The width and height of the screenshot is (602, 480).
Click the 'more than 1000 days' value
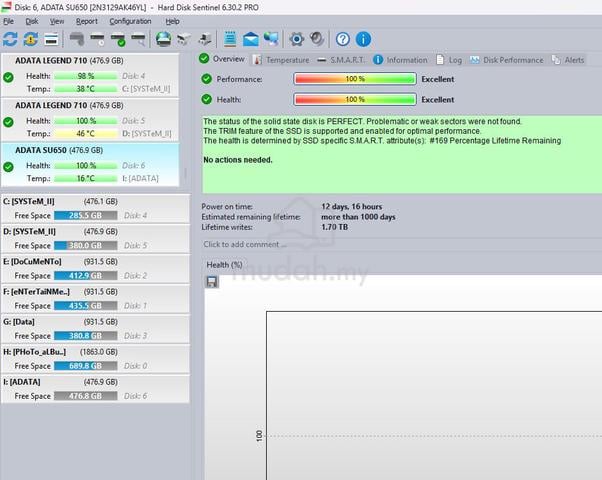point(358,217)
